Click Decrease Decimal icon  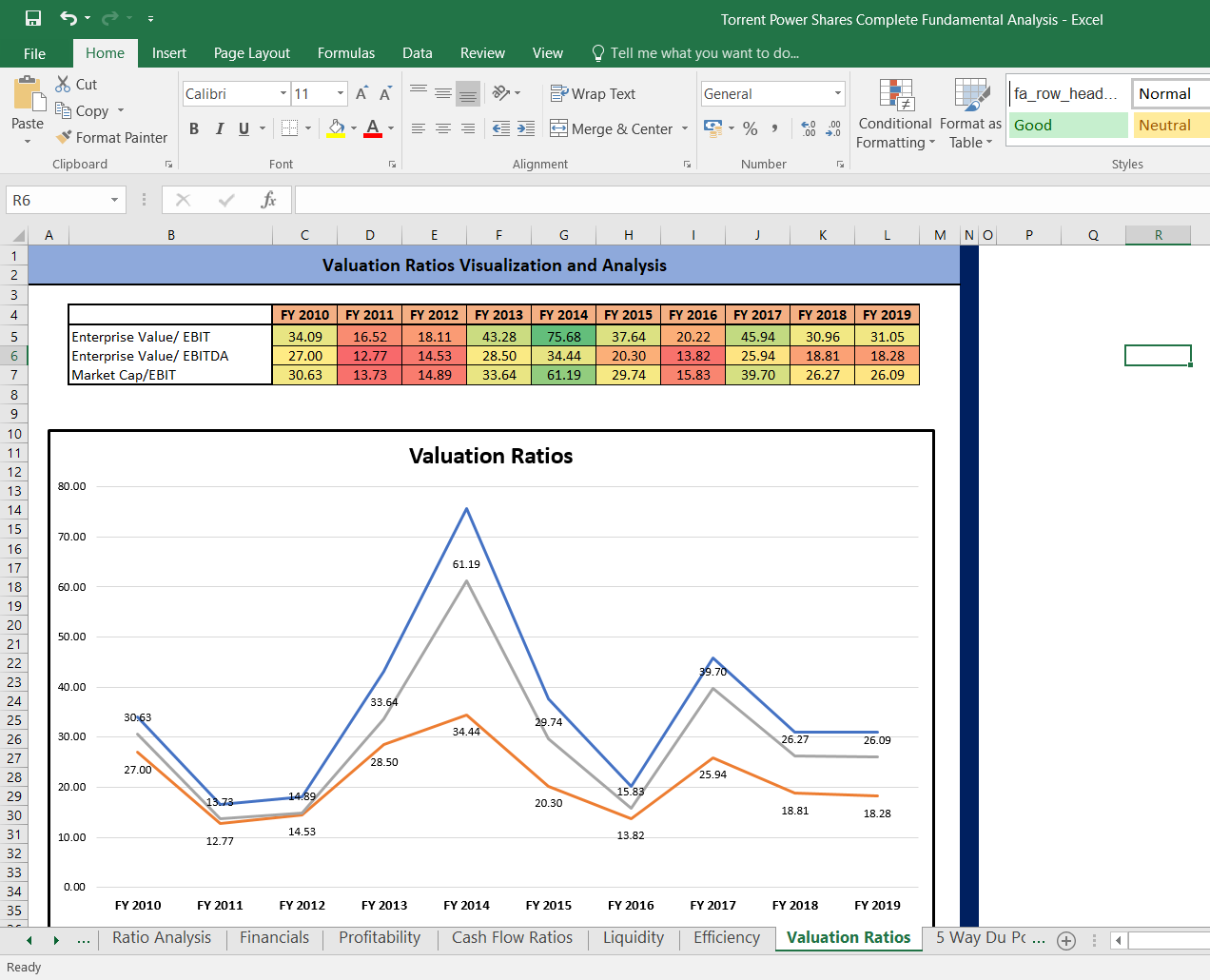coord(833,128)
